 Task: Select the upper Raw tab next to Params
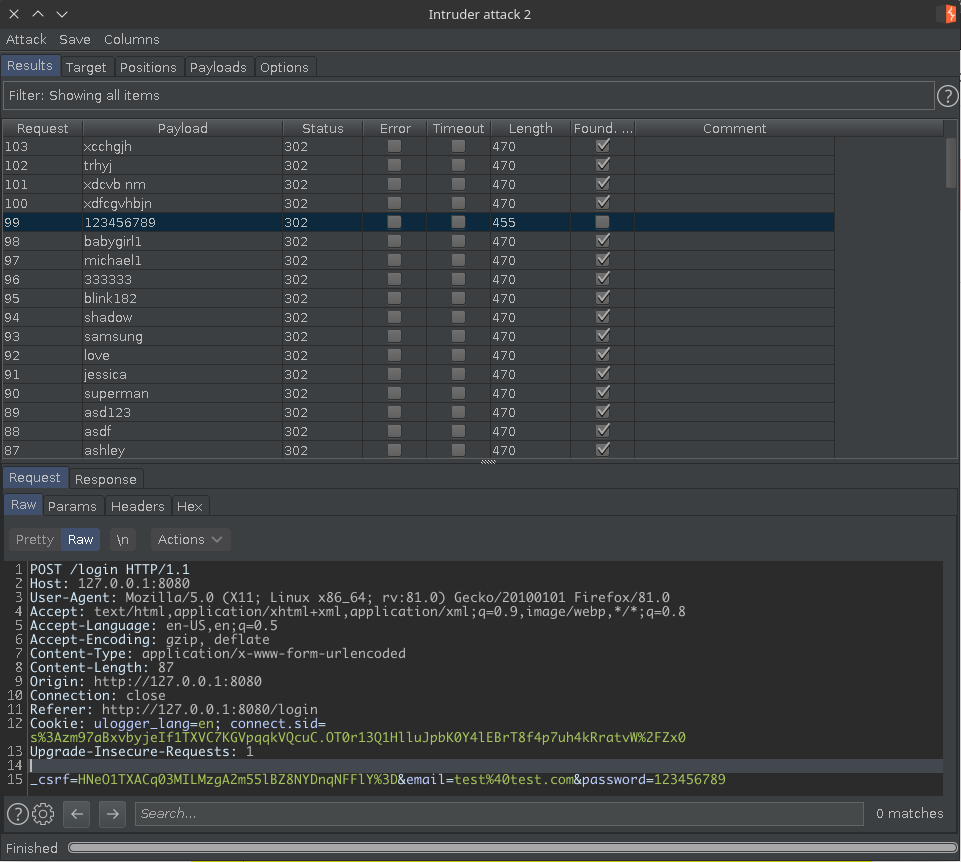[x=23, y=505]
